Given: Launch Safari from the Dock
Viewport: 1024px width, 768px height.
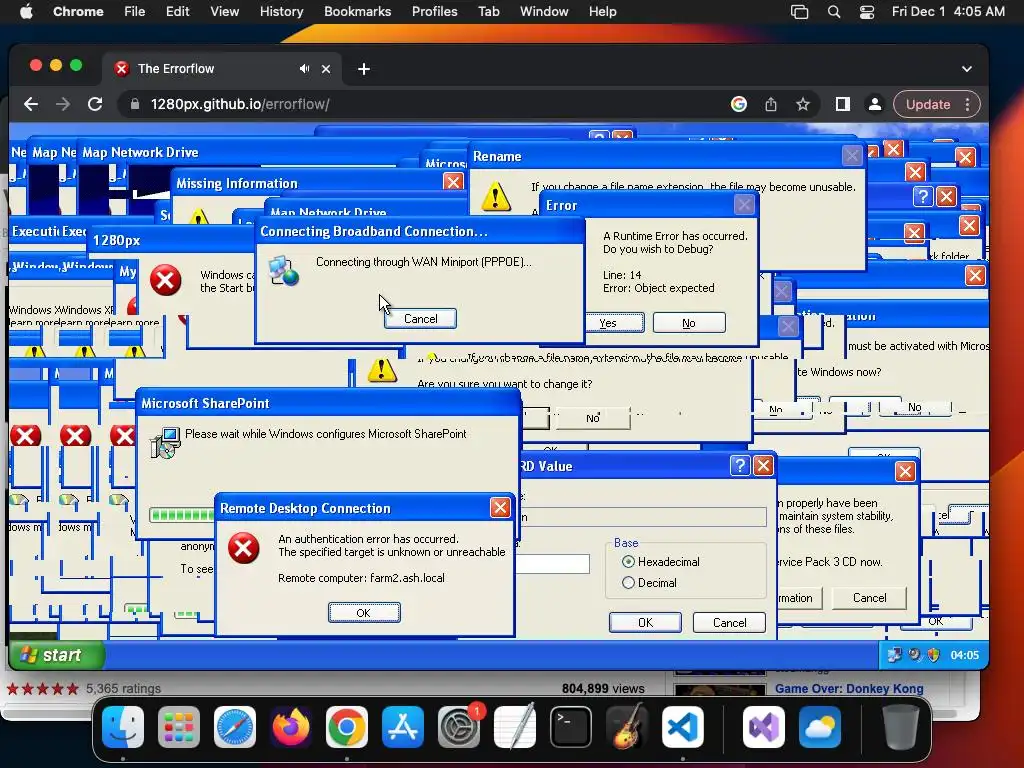Looking at the screenshot, I should tap(234, 727).
